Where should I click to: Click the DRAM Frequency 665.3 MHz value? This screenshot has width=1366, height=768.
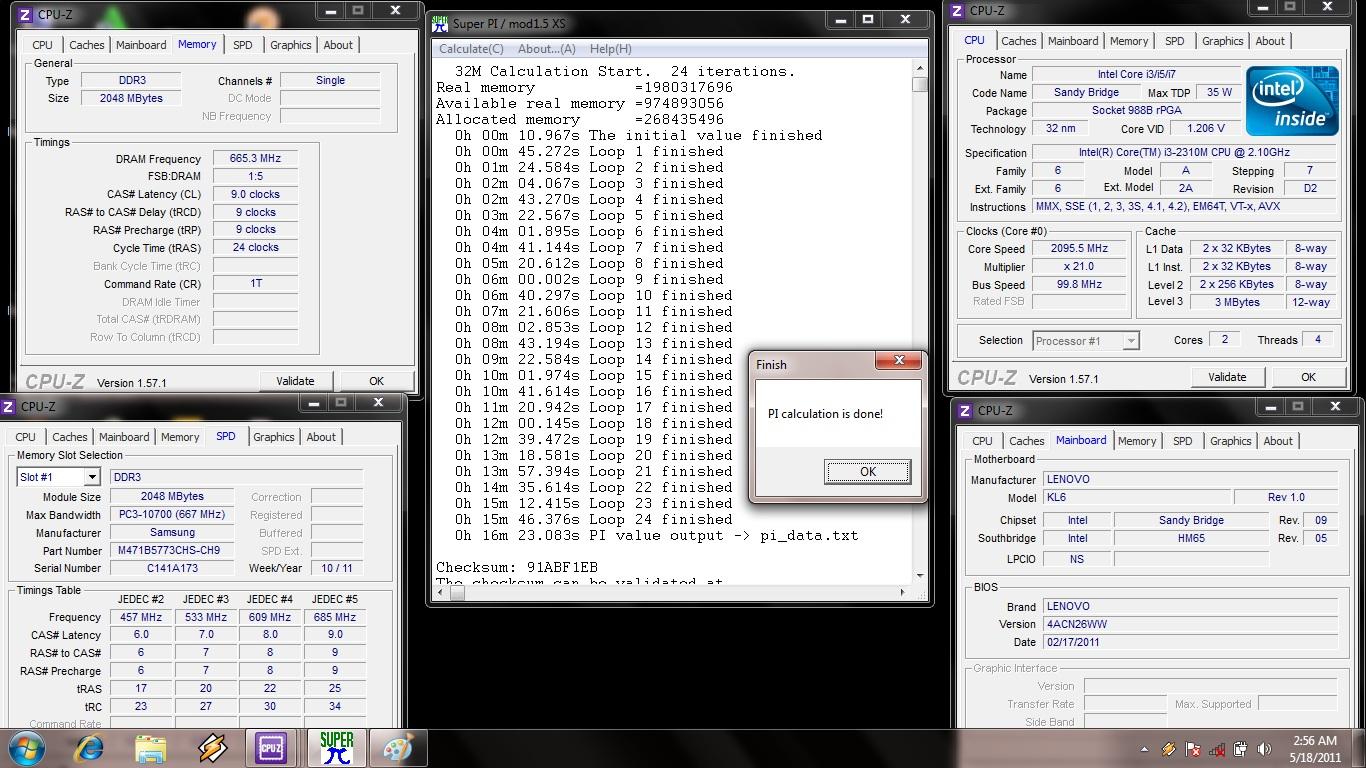point(255,159)
